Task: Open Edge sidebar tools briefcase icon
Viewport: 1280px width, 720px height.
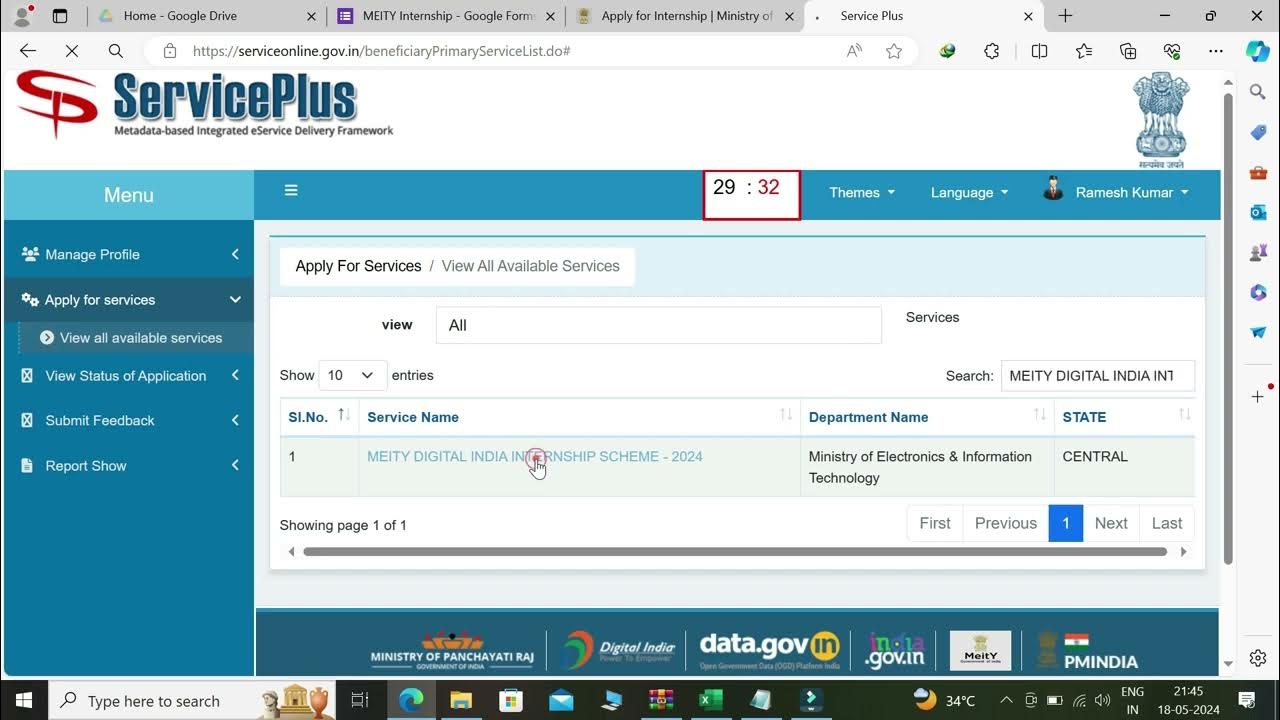Action: point(1258,172)
